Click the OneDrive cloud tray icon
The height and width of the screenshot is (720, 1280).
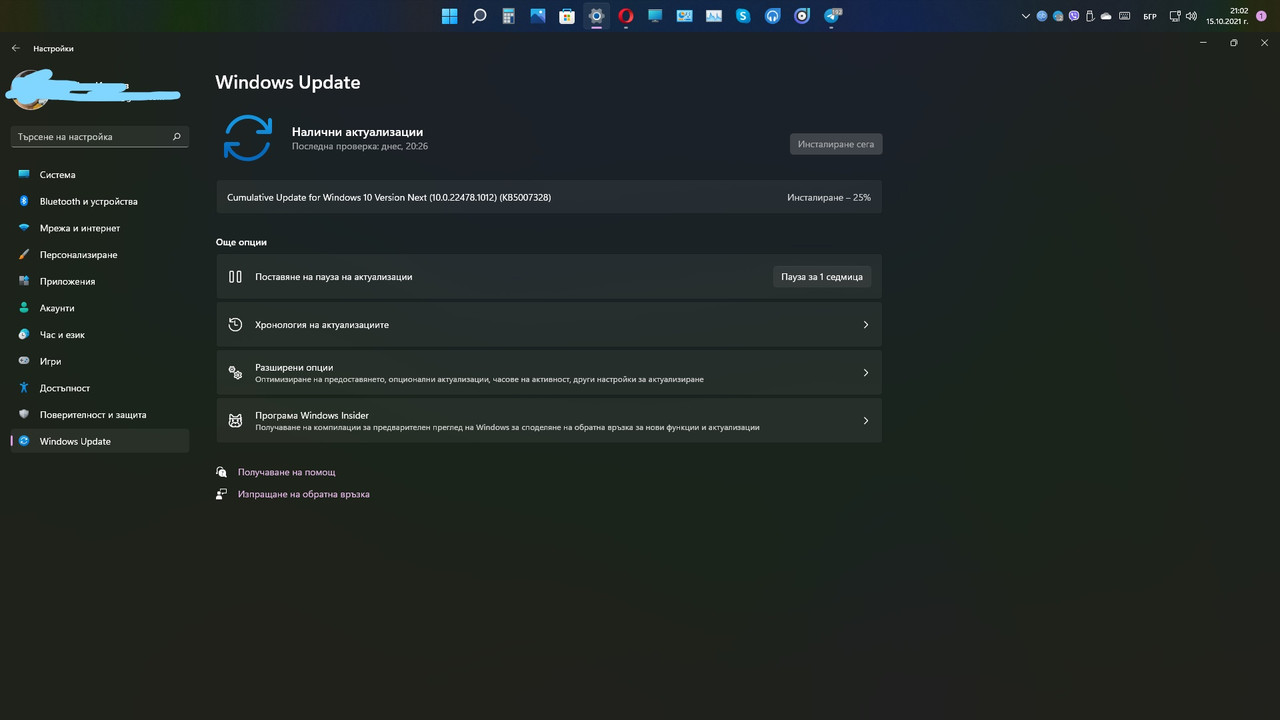[x=1106, y=16]
